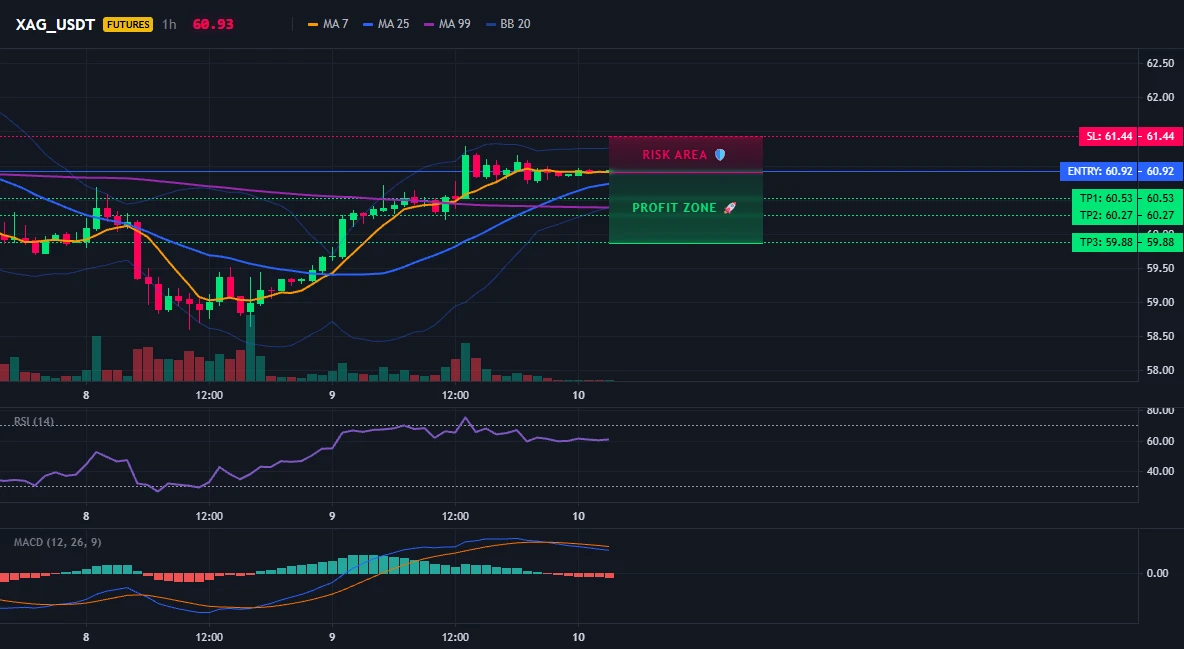Select the PROFIT ZONE label
The image size is (1184, 649).
[x=683, y=208]
